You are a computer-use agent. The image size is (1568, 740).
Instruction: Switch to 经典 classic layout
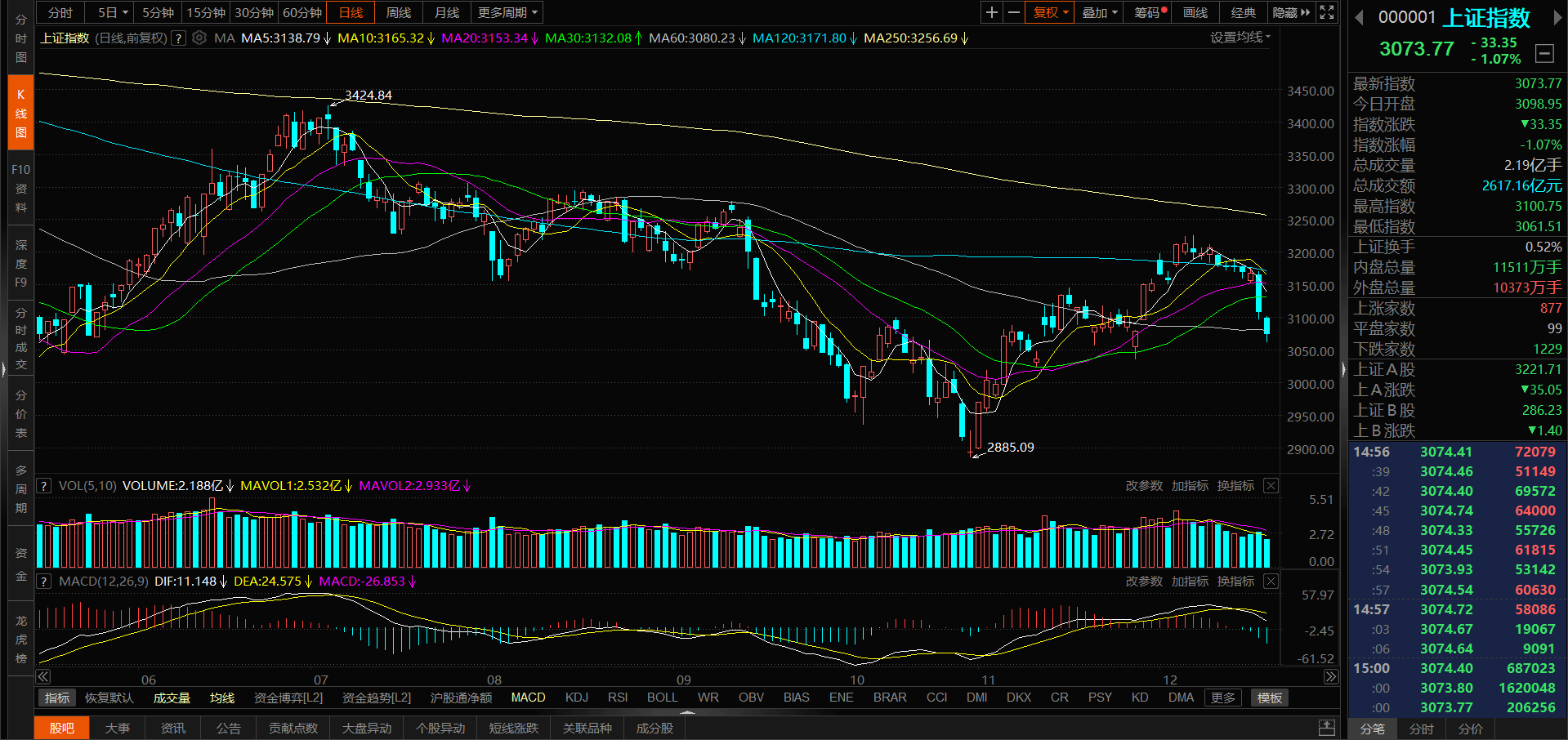pos(1244,12)
